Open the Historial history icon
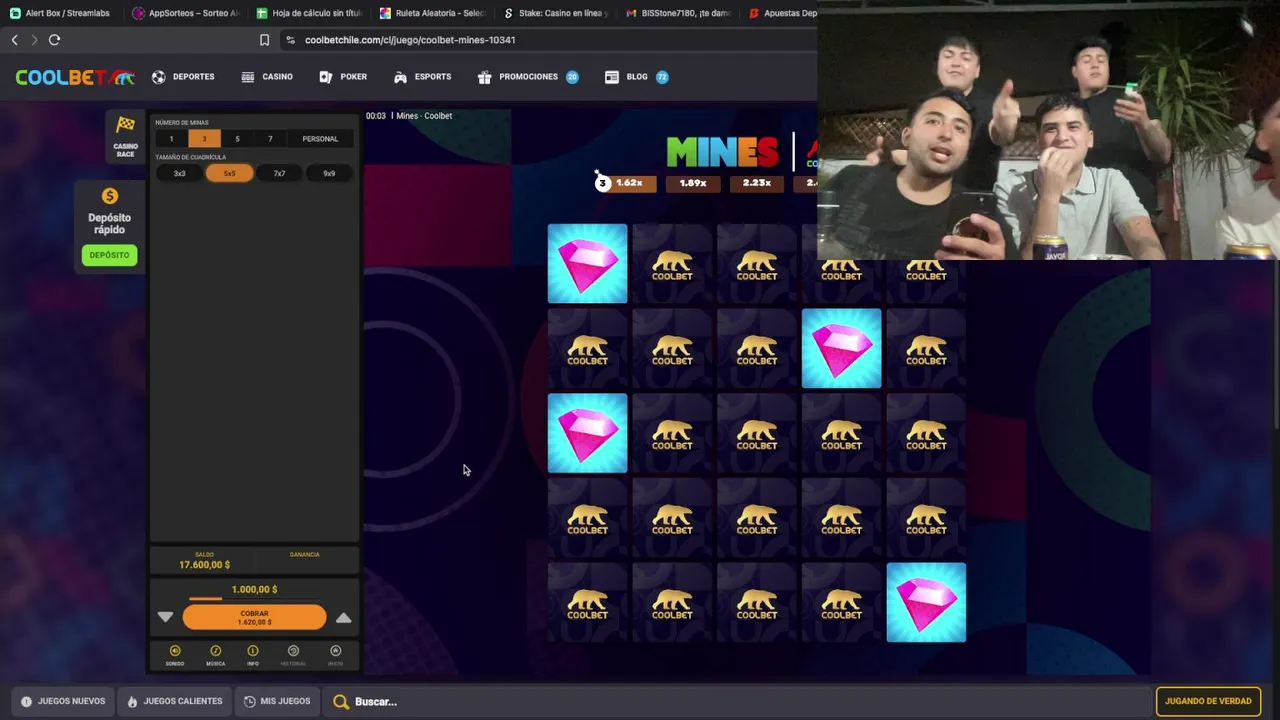 [293, 651]
